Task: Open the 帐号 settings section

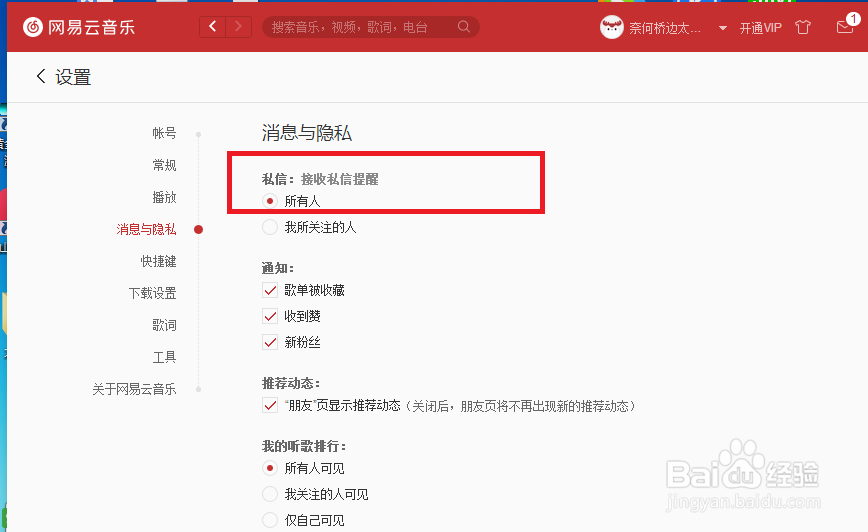Action: pyautogui.click(x=164, y=133)
